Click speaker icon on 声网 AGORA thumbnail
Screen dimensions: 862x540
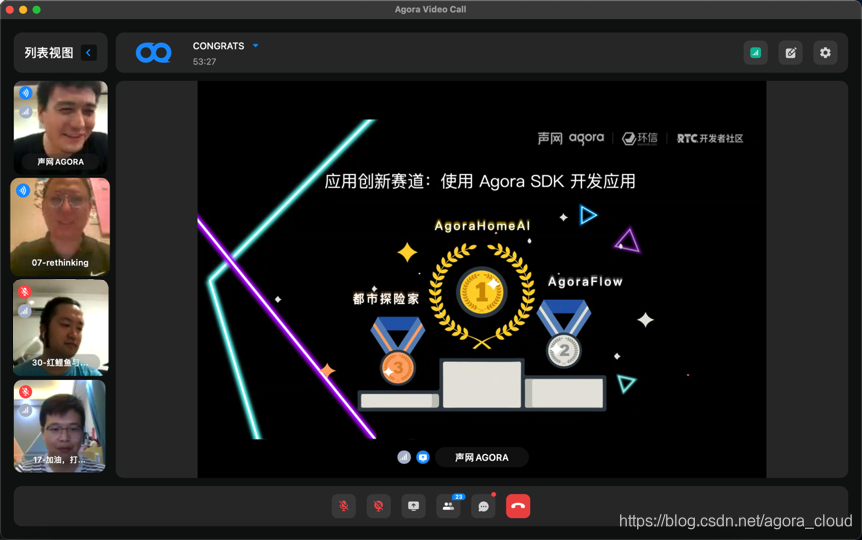point(25,92)
